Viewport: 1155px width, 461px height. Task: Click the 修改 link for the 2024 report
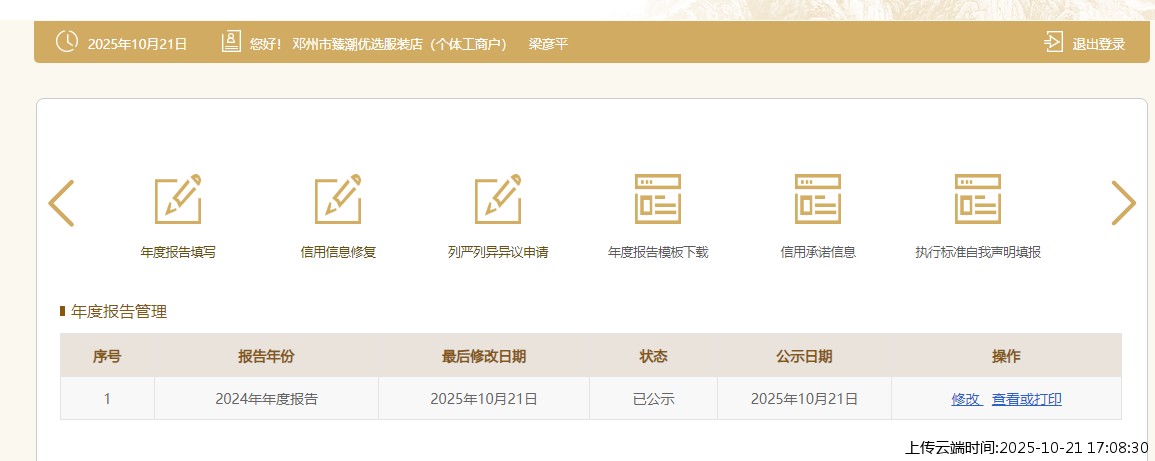tap(965, 399)
